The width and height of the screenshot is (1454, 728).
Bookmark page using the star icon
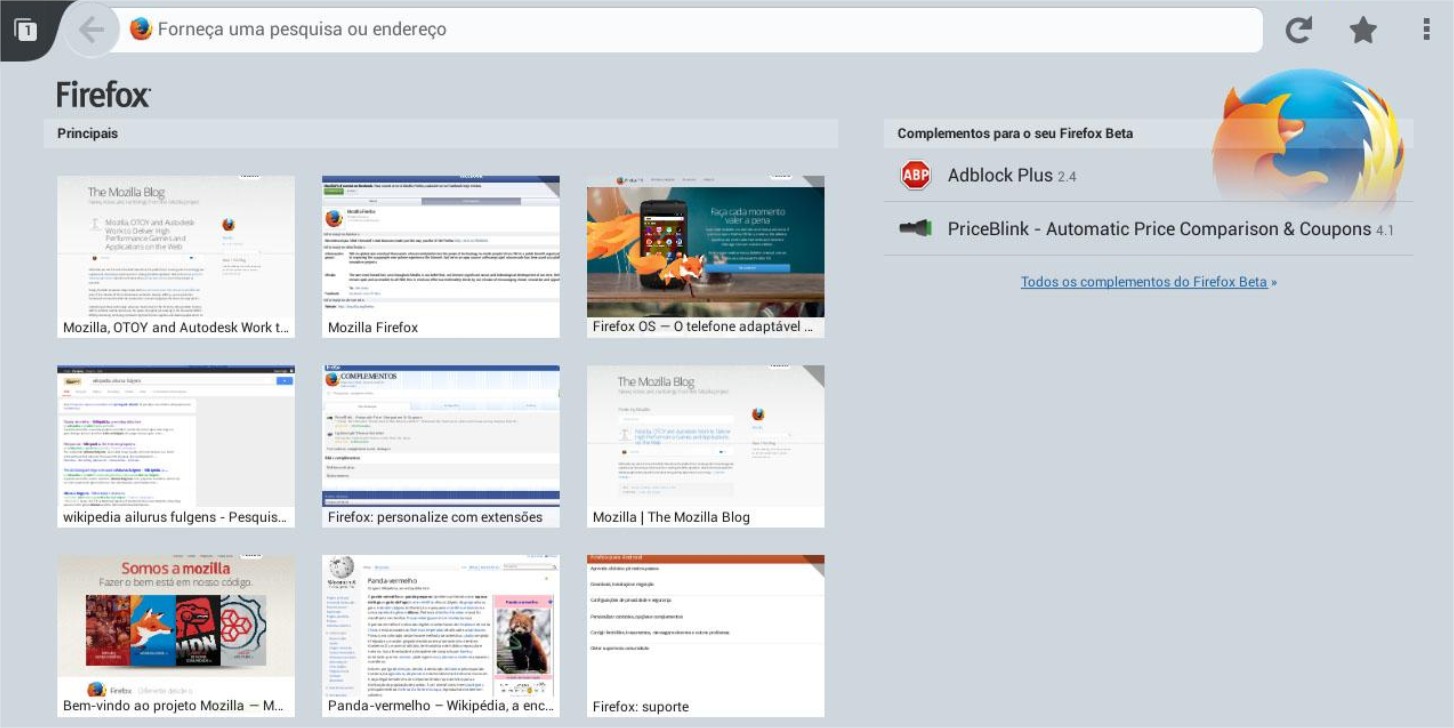click(1362, 30)
